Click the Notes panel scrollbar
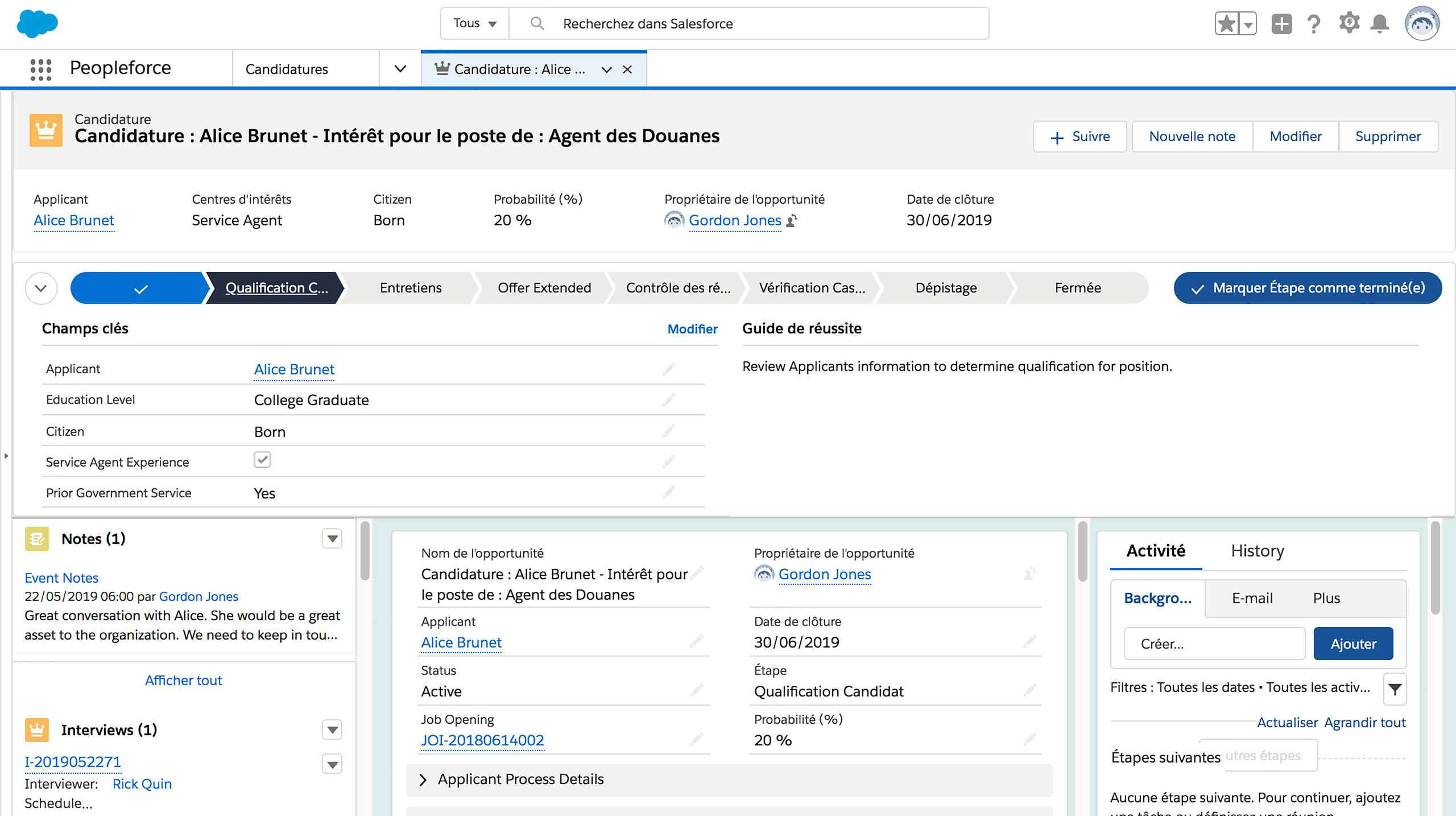This screenshot has height=816, width=1456. pos(365,551)
